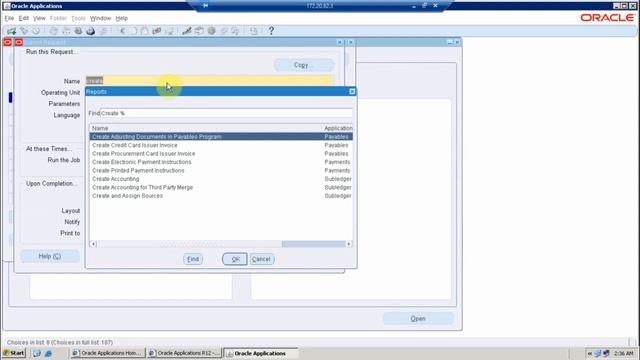Click the Translations globe toolbar icon
This screenshot has width=640, height=360.
click(x=211, y=31)
